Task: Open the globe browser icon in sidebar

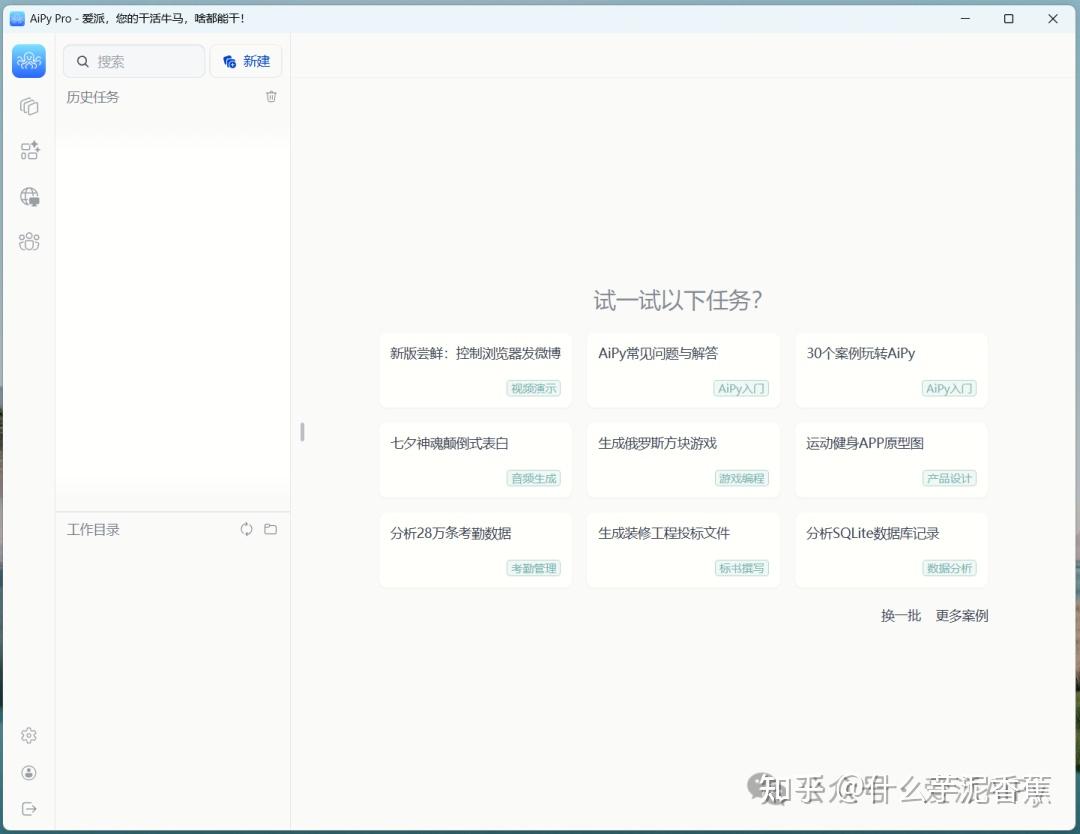Action: pos(29,197)
